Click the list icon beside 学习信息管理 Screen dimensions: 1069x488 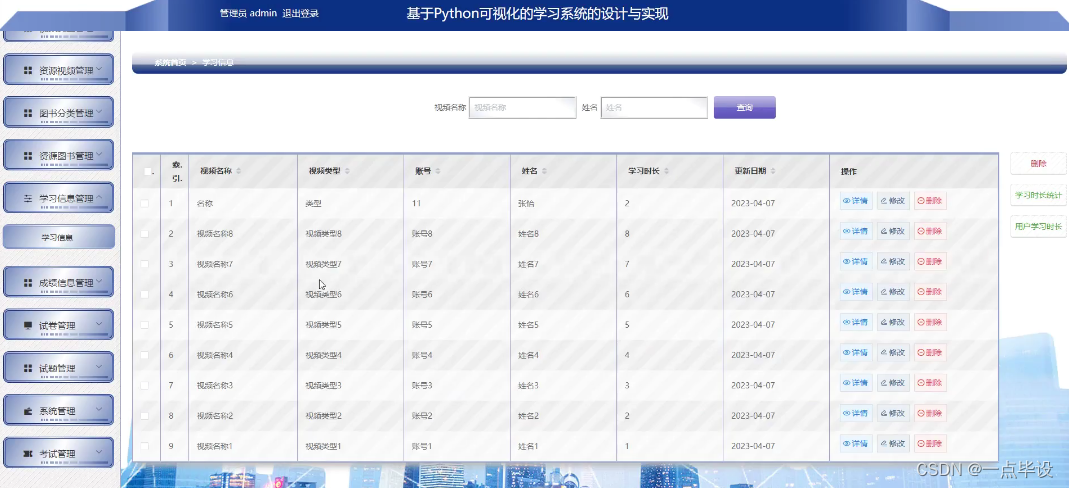point(28,198)
